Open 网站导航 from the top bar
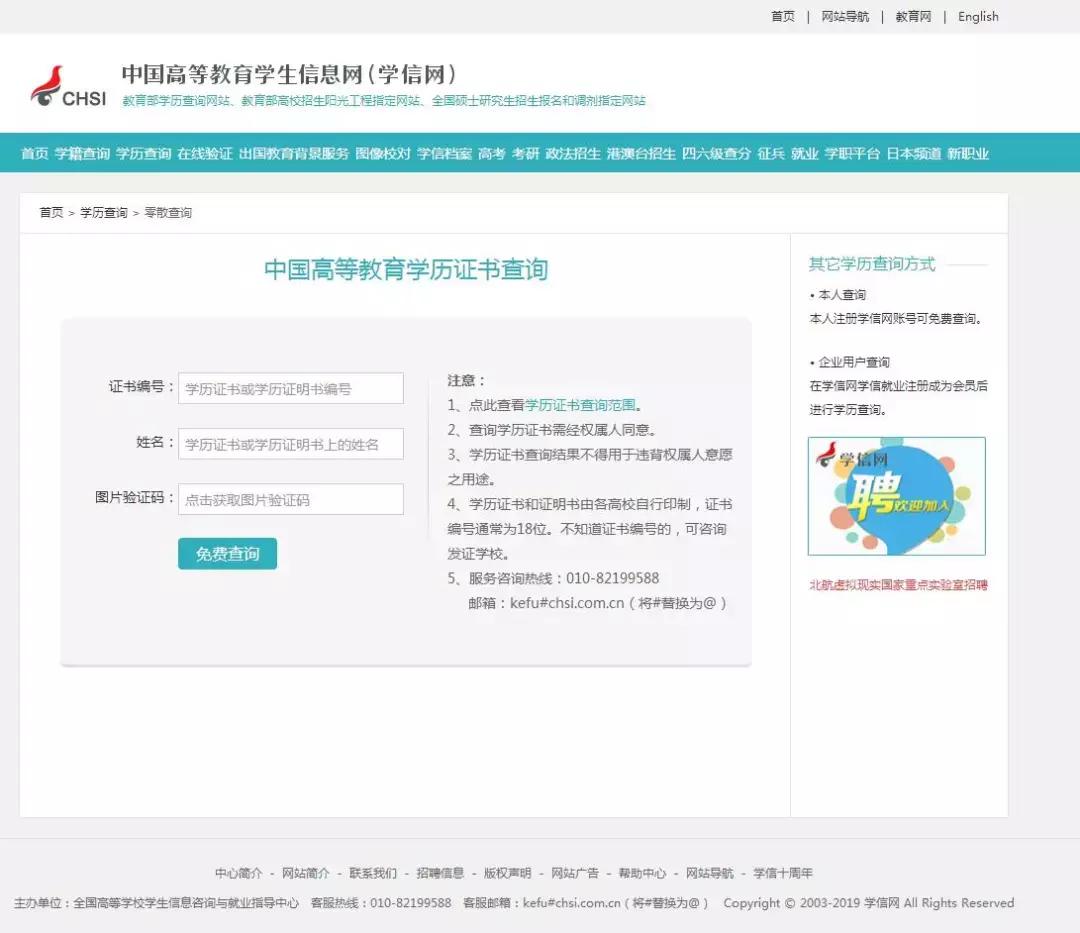The width and height of the screenshot is (1080, 933). (x=843, y=16)
